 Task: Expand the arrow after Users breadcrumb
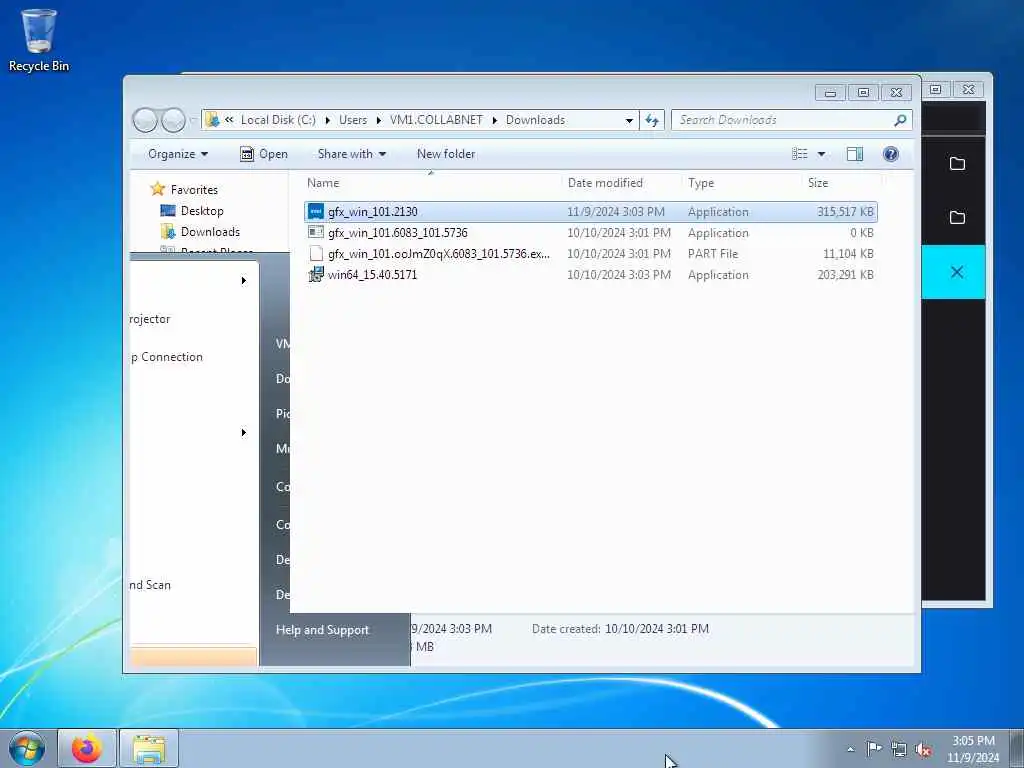point(379,120)
